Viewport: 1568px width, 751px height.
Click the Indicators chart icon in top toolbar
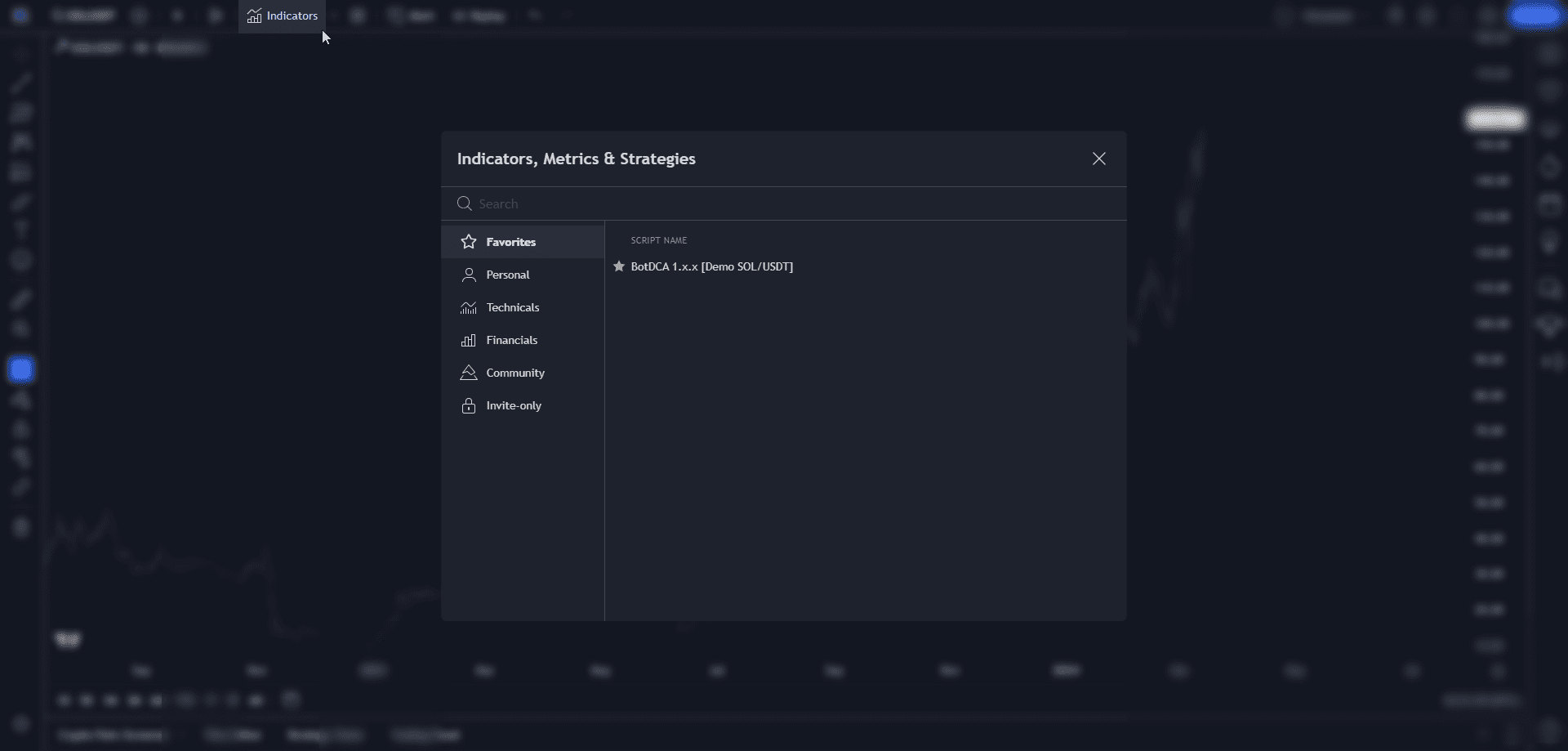click(254, 16)
